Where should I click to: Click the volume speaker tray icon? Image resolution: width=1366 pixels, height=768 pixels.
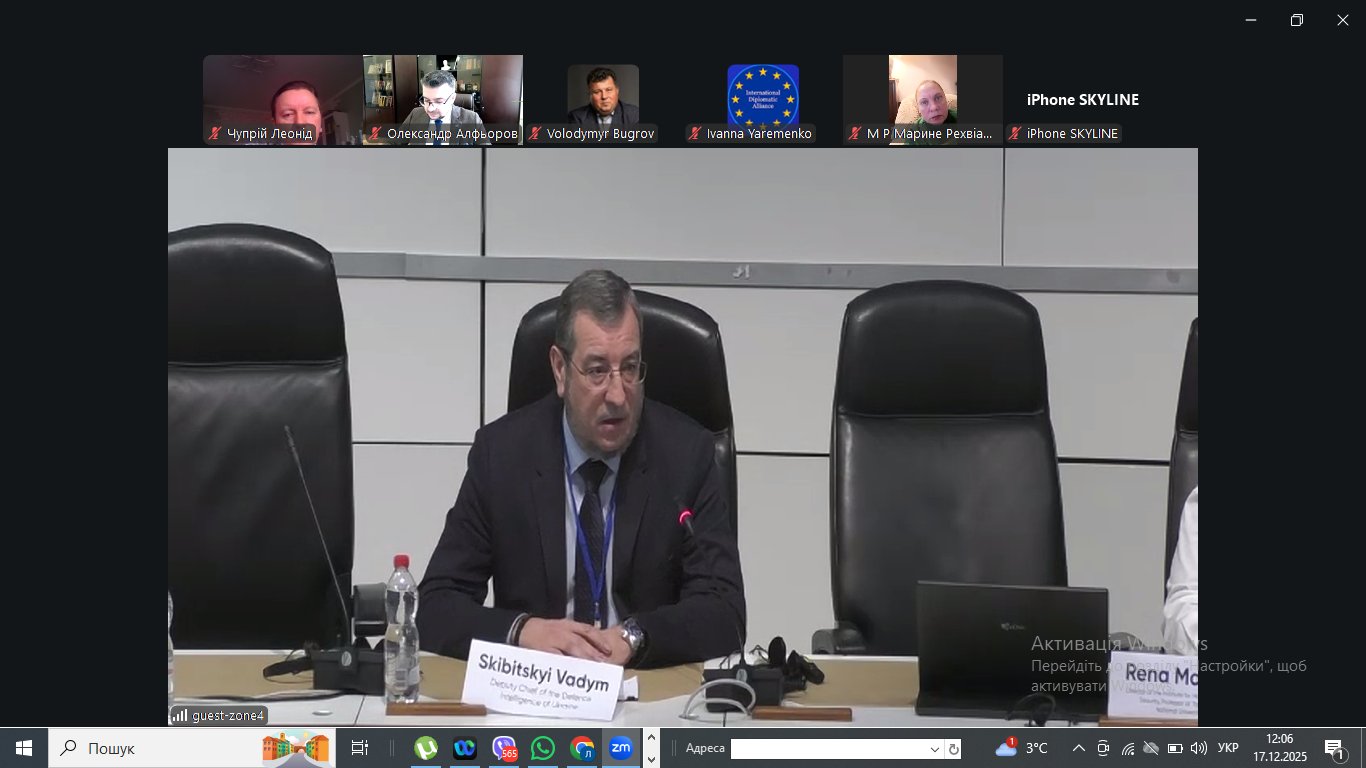1198,748
